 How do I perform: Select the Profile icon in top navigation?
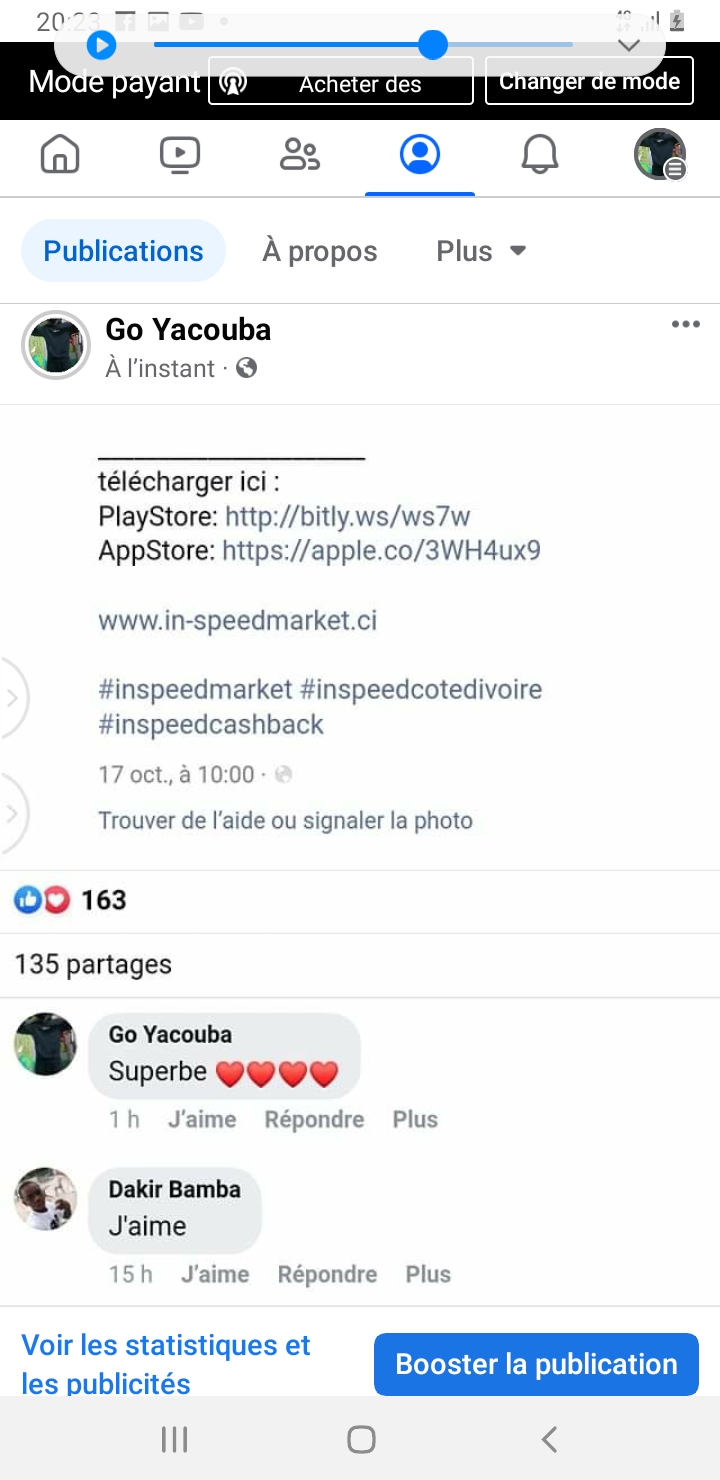tap(420, 155)
